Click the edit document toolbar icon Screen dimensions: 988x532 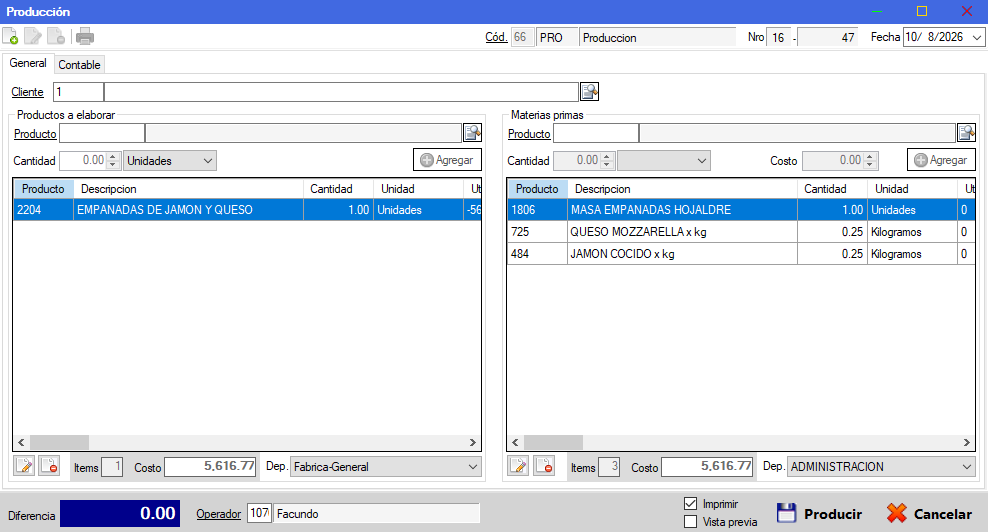pyautogui.click(x=33, y=37)
